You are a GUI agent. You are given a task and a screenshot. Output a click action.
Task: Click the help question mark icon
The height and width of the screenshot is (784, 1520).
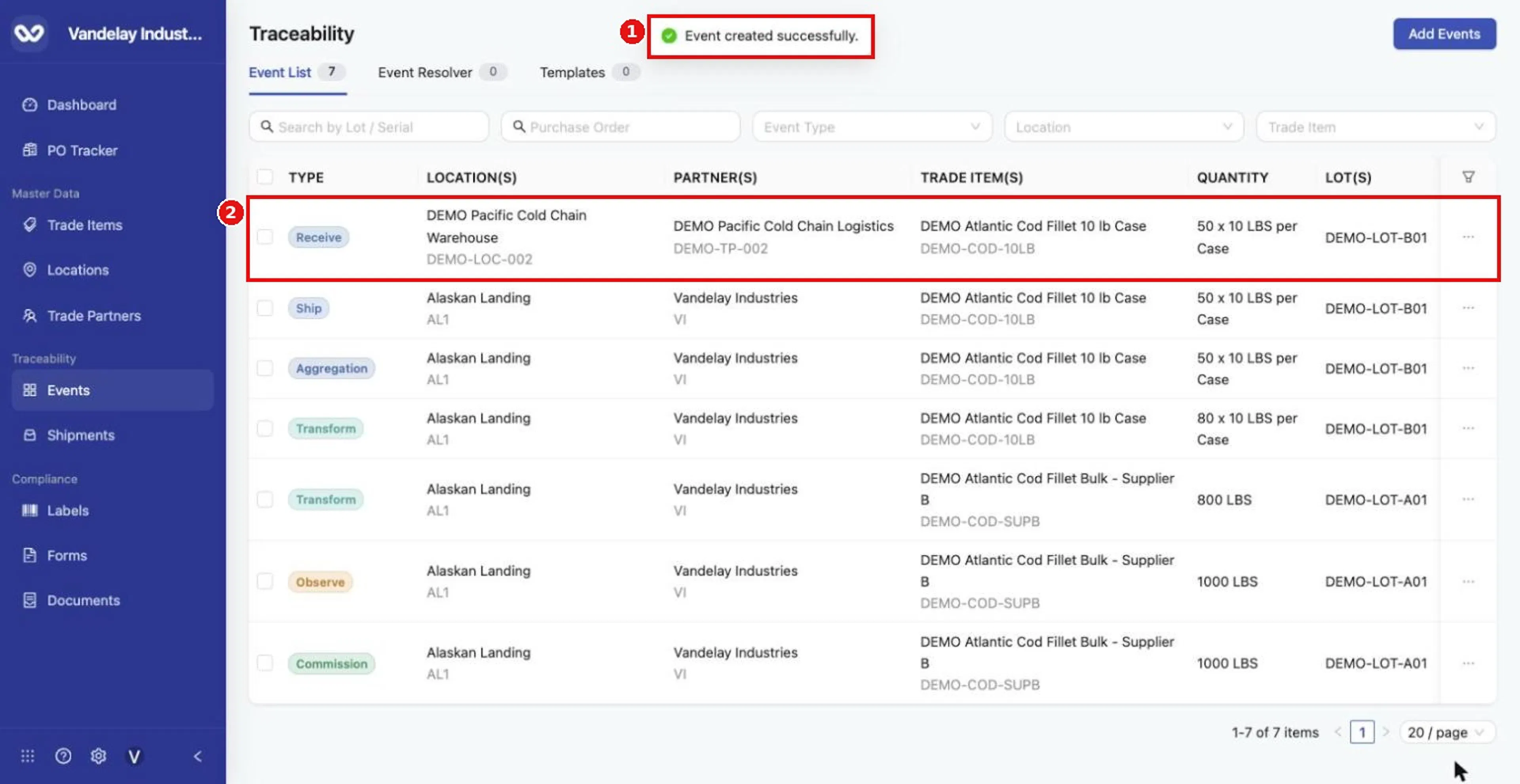(63, 756)
